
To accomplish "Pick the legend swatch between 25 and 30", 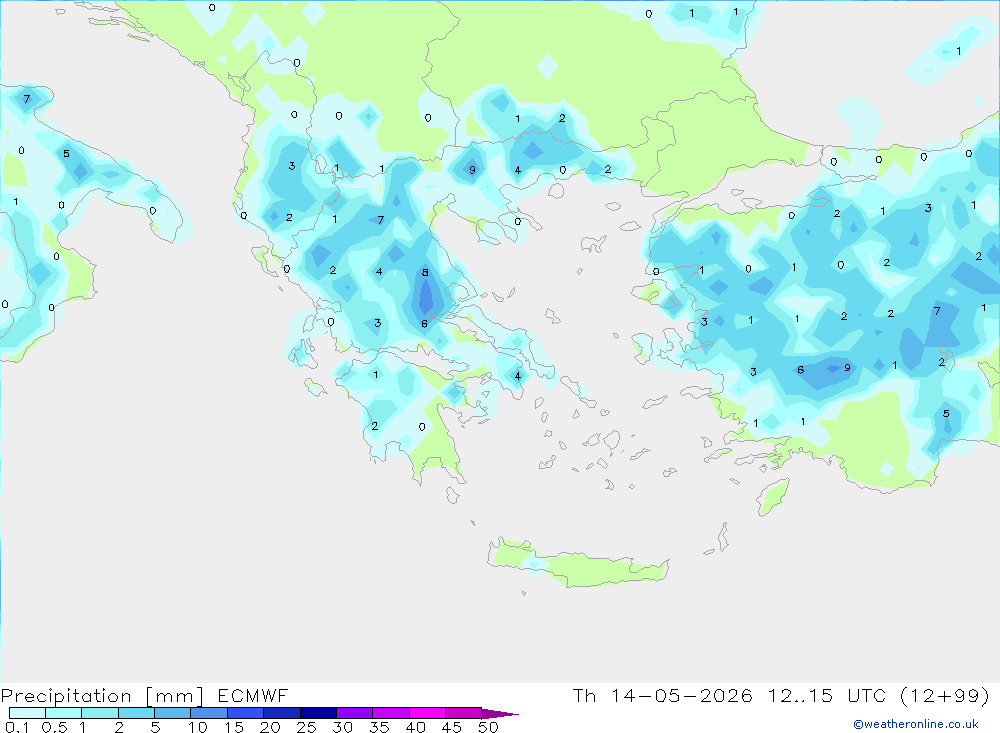I will tap(318, 713).
